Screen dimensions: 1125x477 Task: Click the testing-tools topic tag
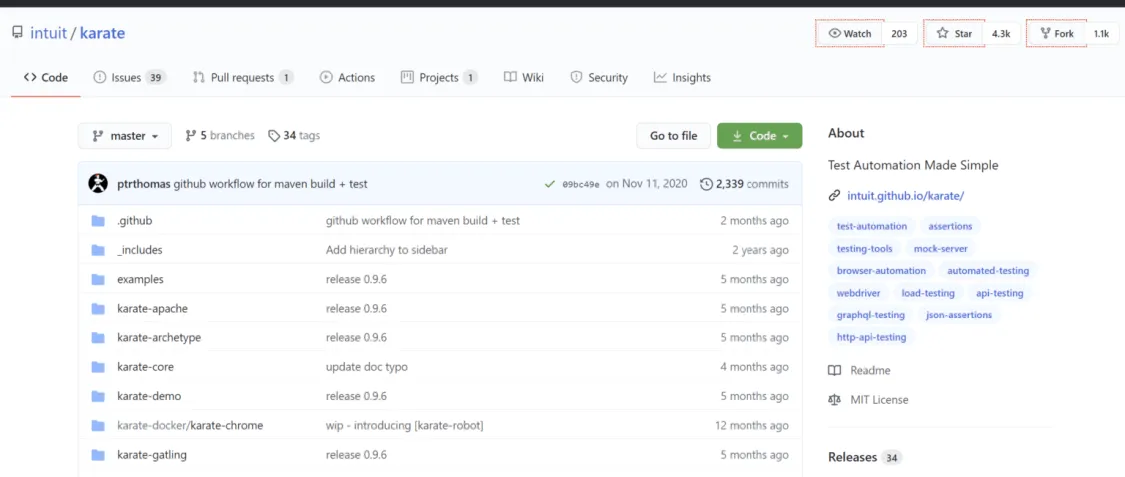click(x=865, y=249)
